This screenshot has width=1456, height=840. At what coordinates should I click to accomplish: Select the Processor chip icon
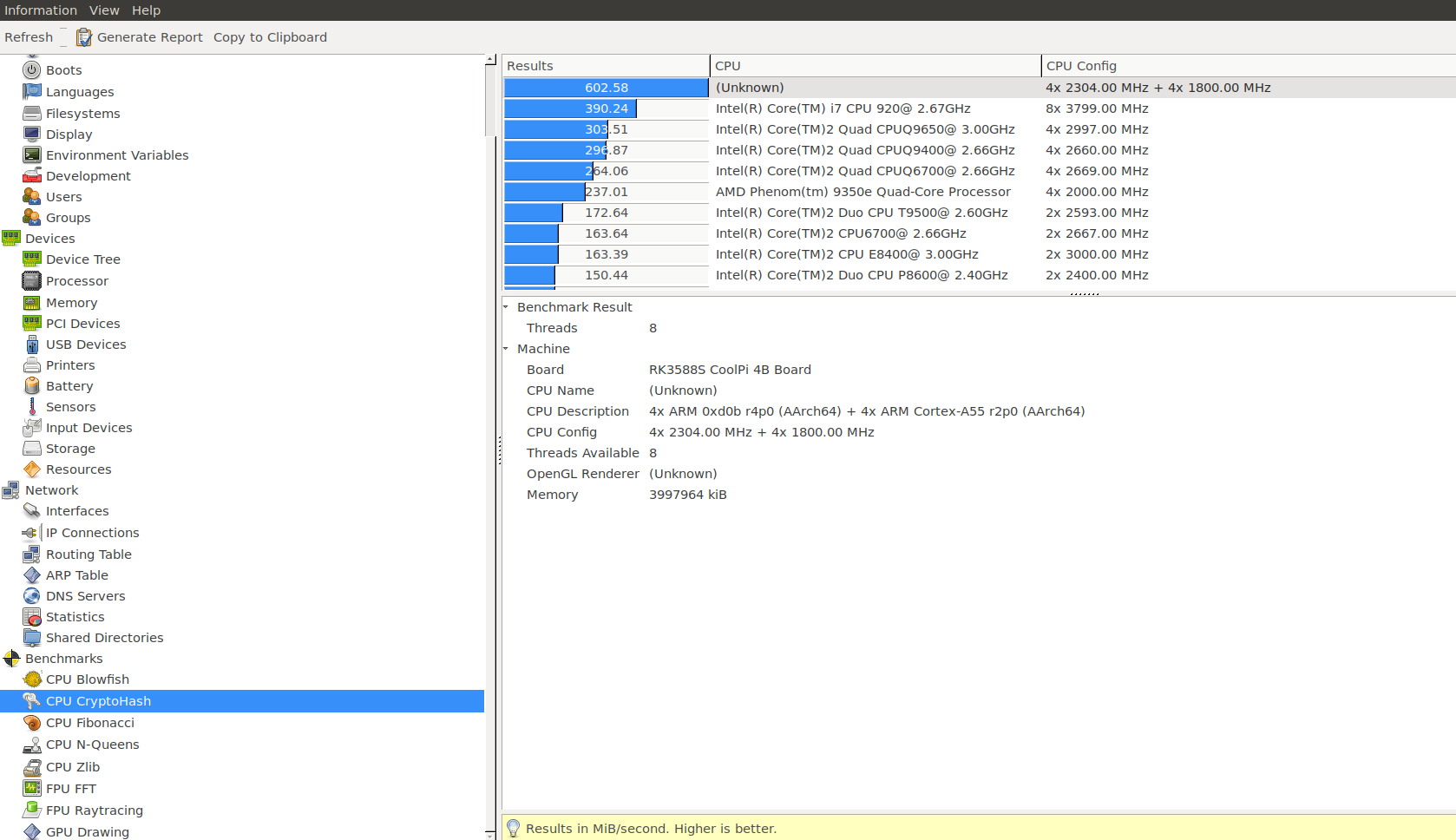pyautogui.click(x=32, y=281)
